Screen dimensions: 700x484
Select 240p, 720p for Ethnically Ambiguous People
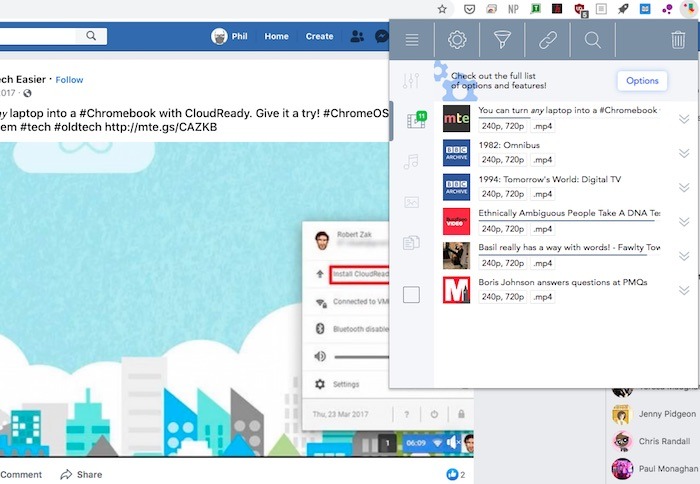point(503,229)
